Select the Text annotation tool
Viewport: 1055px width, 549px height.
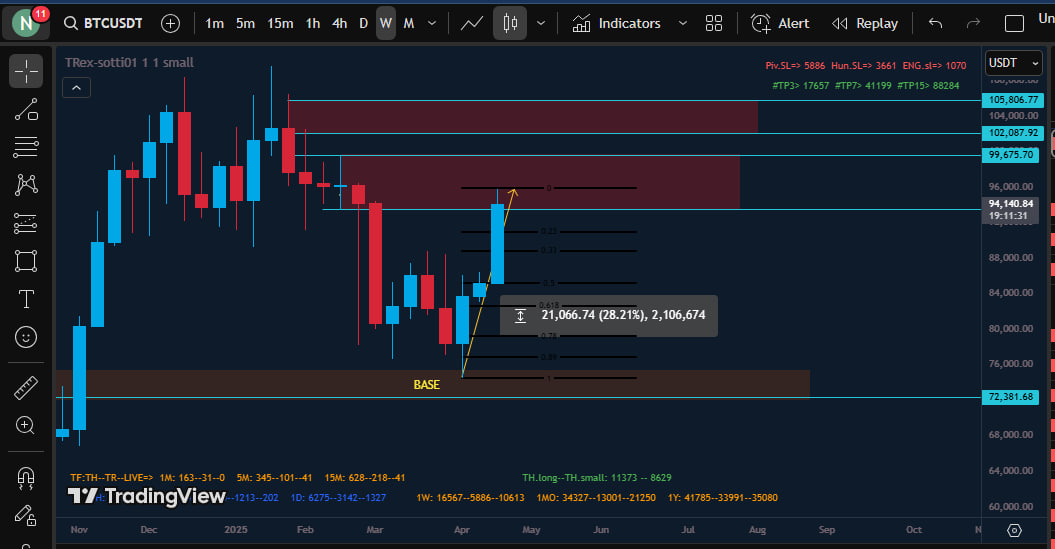click(26, 299)
